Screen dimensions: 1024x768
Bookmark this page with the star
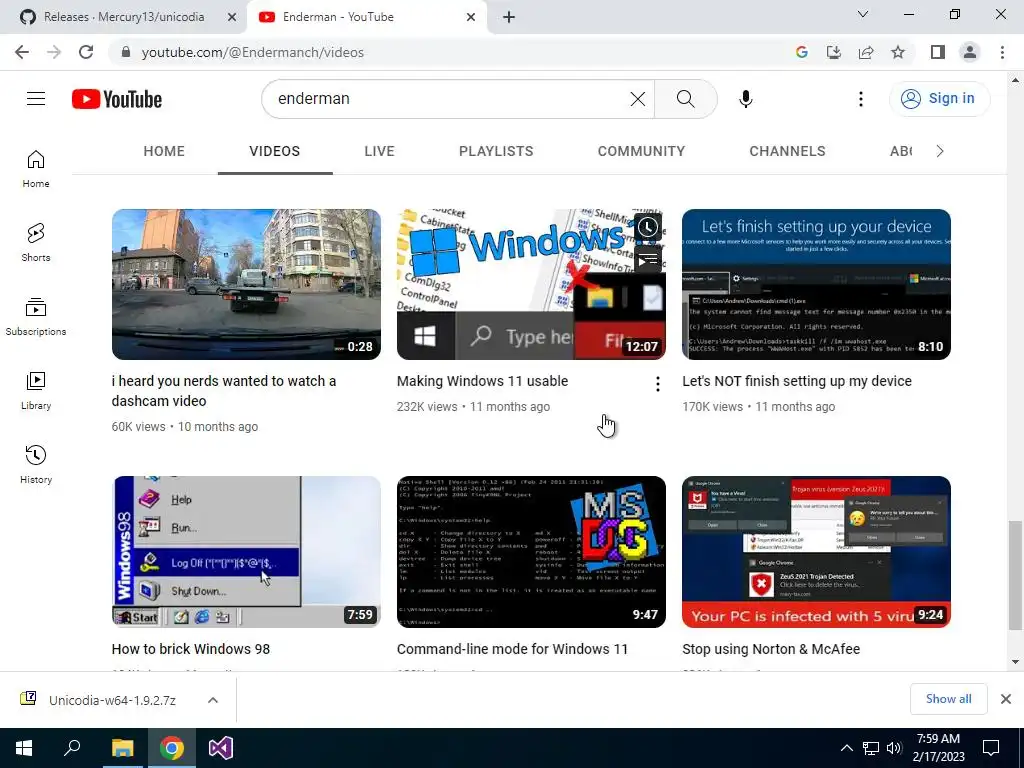coord(898,52)
